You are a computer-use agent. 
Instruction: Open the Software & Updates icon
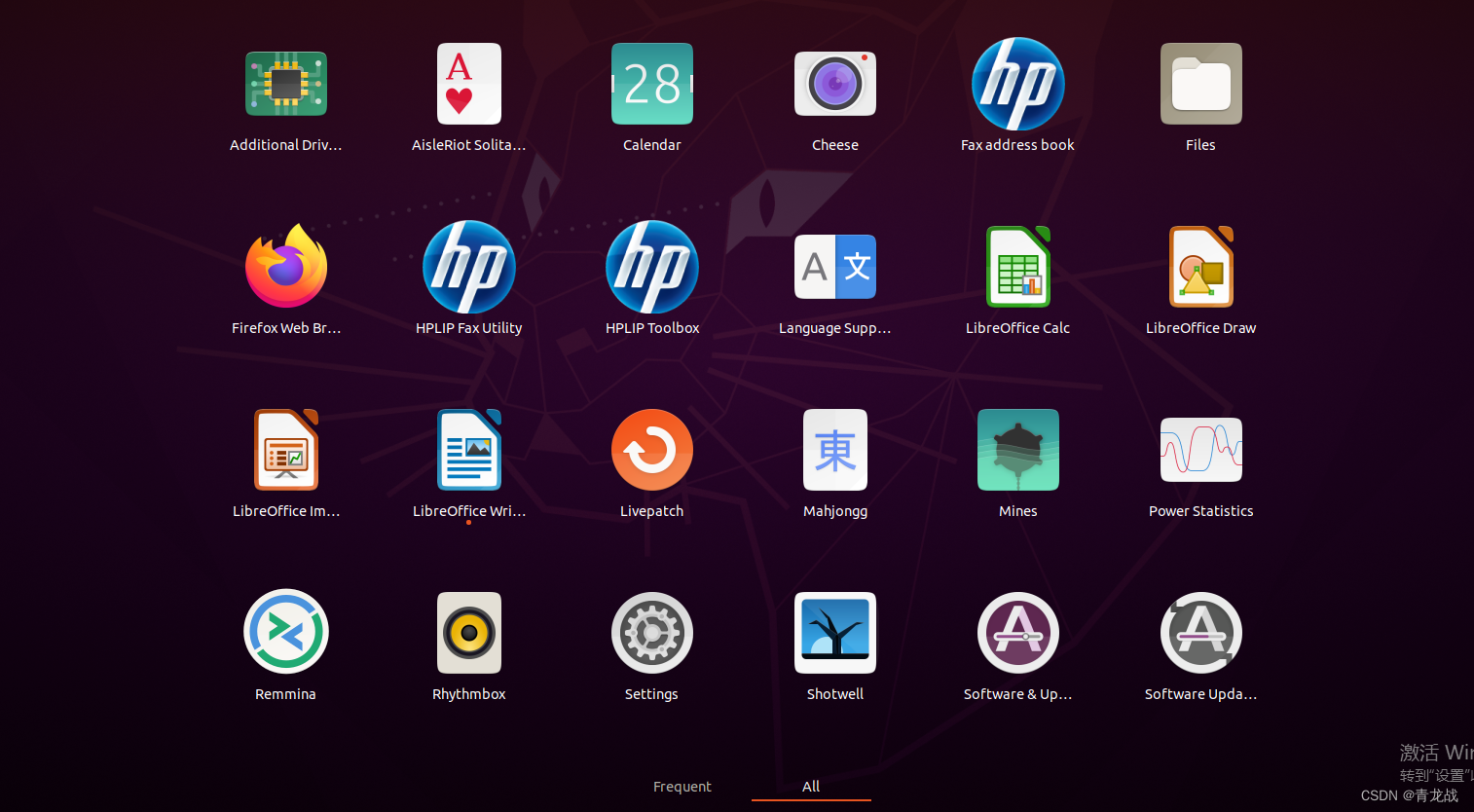point(1018,633)
